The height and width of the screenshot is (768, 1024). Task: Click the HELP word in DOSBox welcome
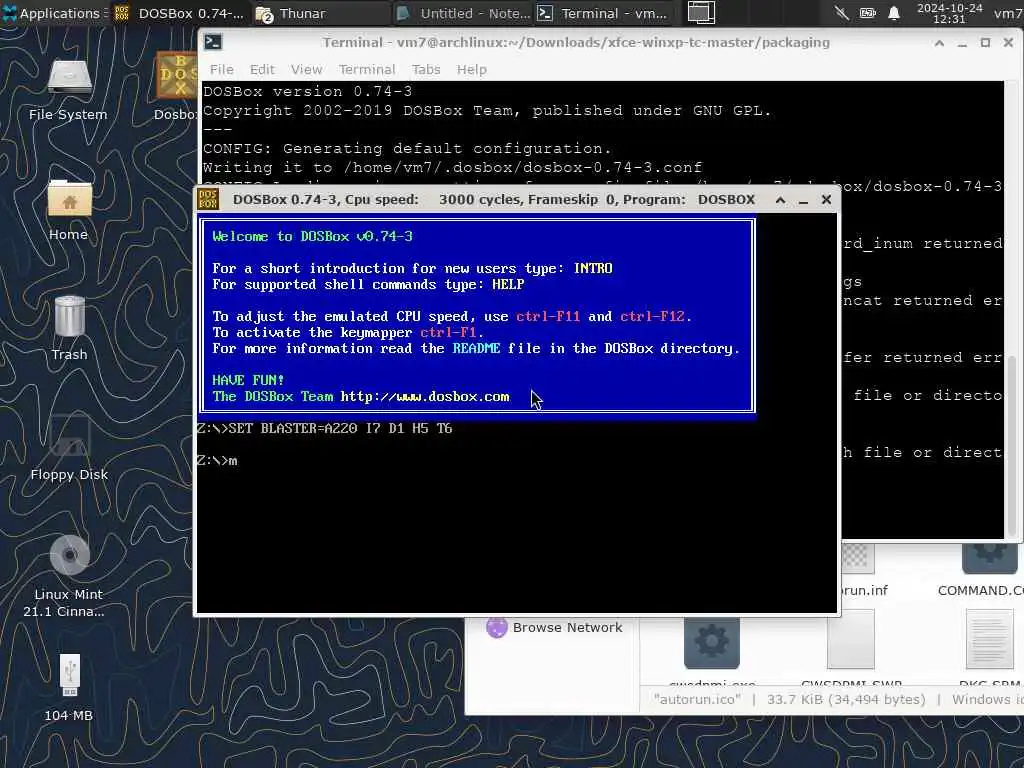508,284
